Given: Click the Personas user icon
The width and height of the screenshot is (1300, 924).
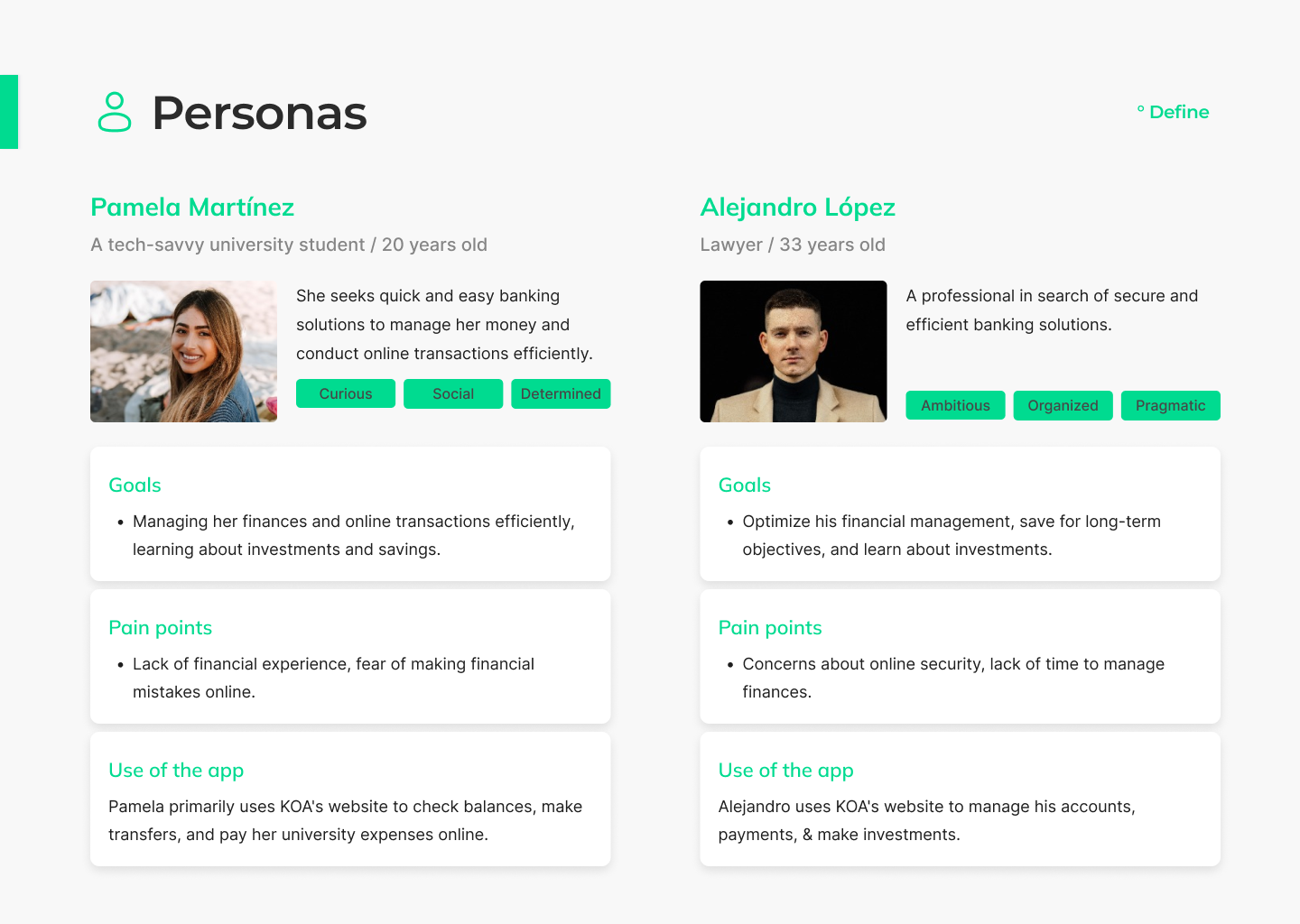Looking at the screenshot, I should 115,112.
